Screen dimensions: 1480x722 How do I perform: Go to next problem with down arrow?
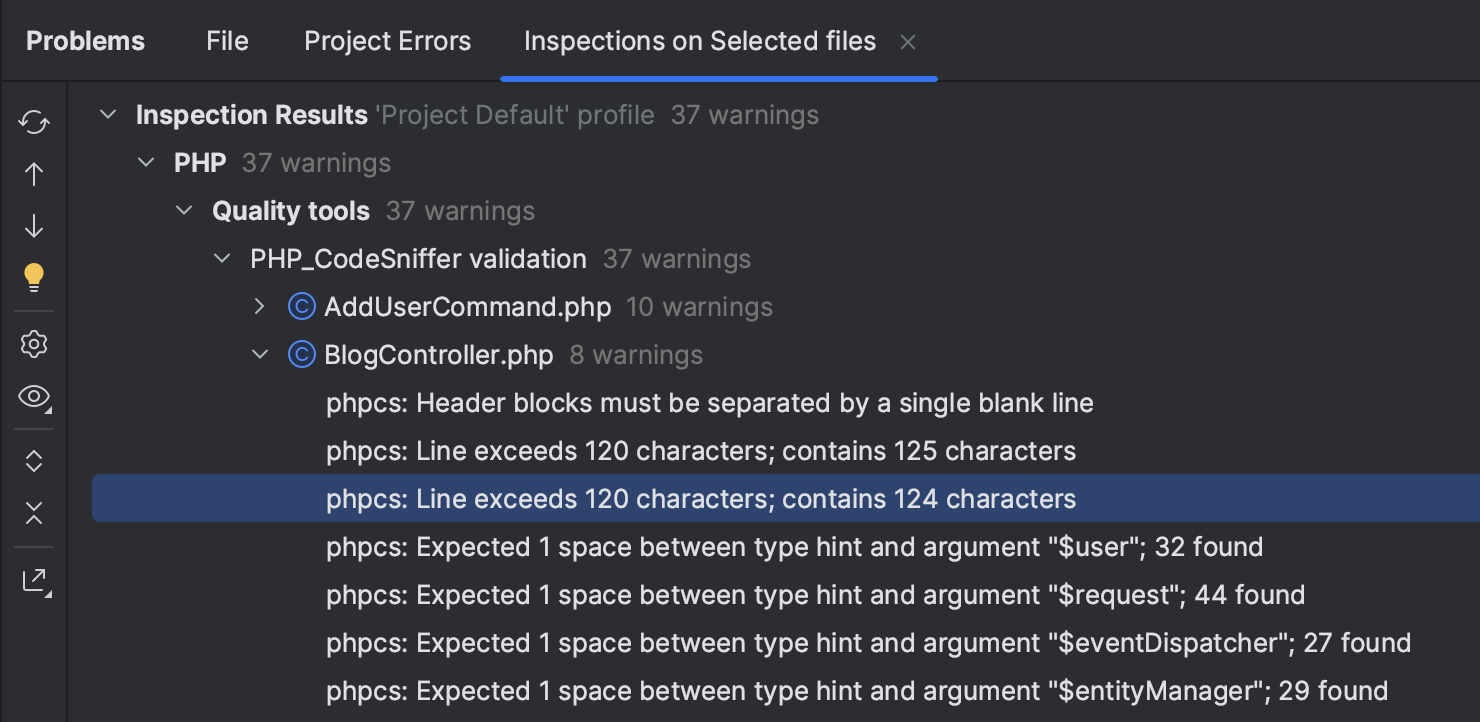point(34,226)
